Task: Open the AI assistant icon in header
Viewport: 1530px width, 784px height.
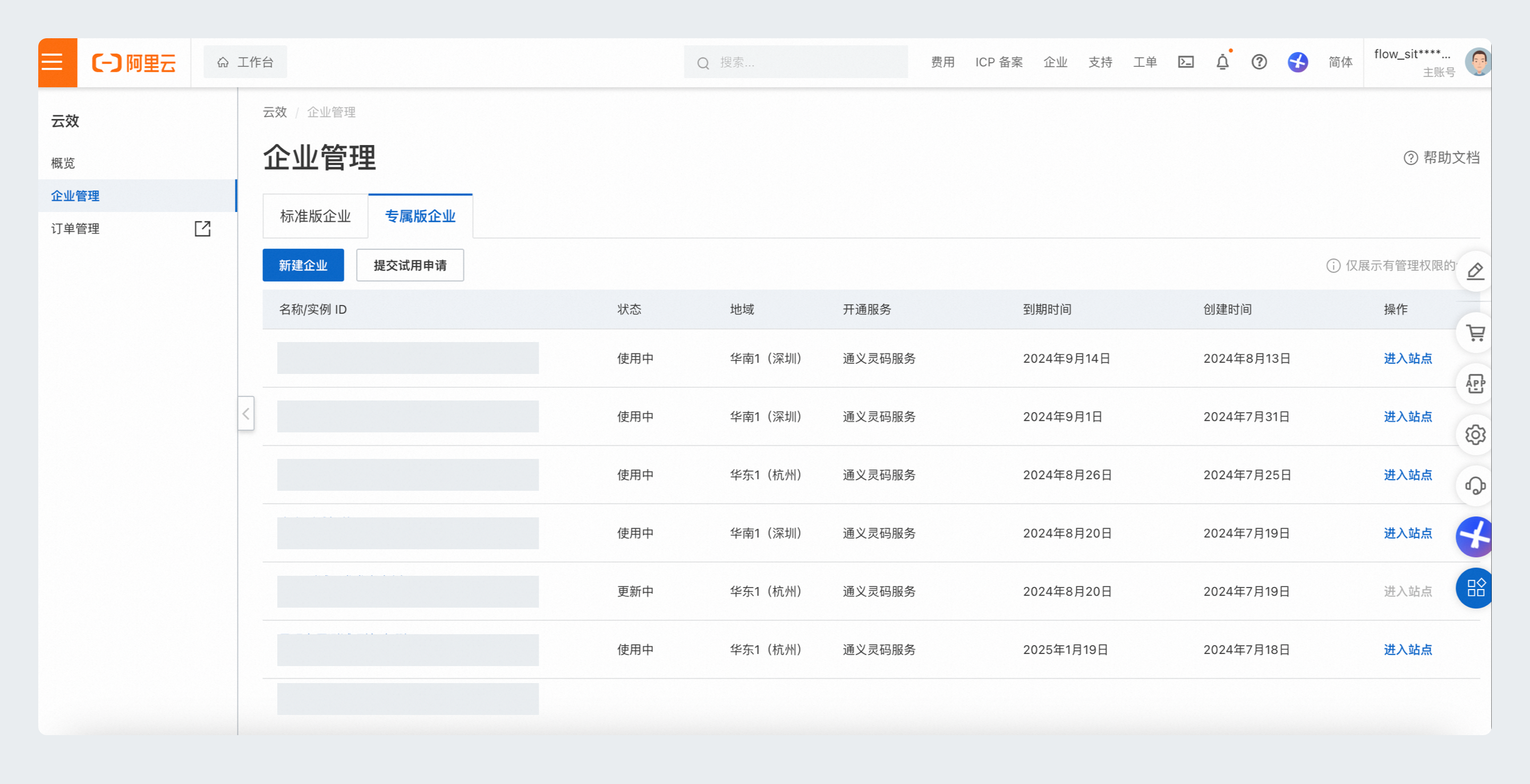Action: (1297, 62)
